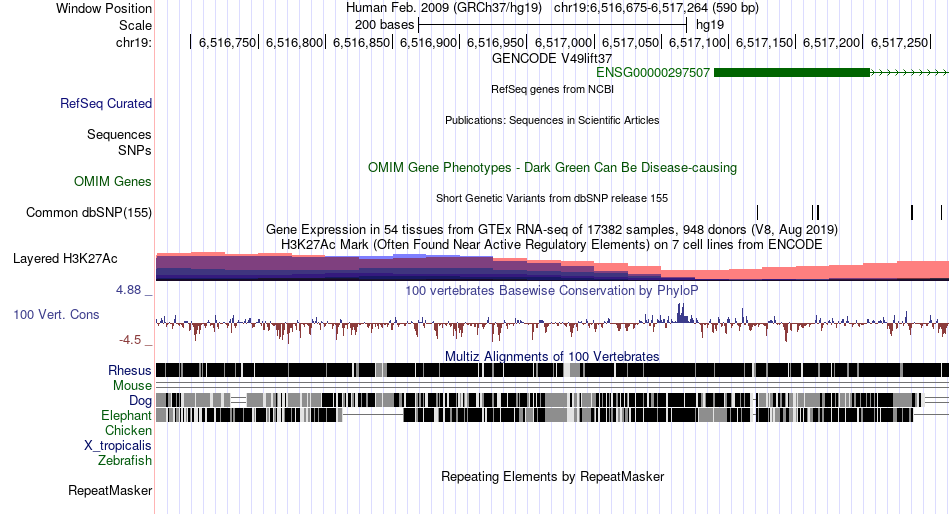
Task: Click the 6,517,250 ruler position
Action: (899, 42)
